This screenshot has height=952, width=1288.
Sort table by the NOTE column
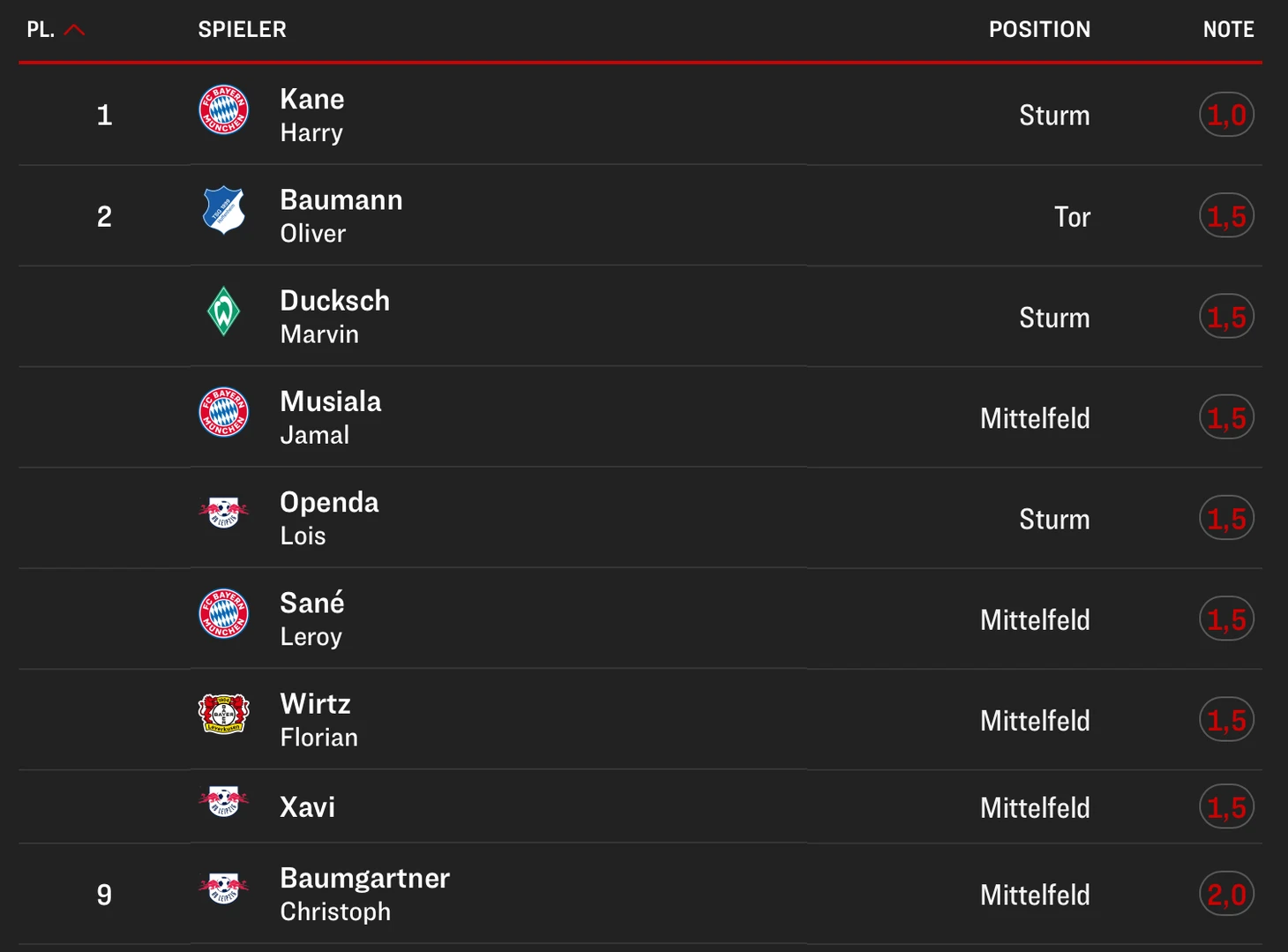1228,30
